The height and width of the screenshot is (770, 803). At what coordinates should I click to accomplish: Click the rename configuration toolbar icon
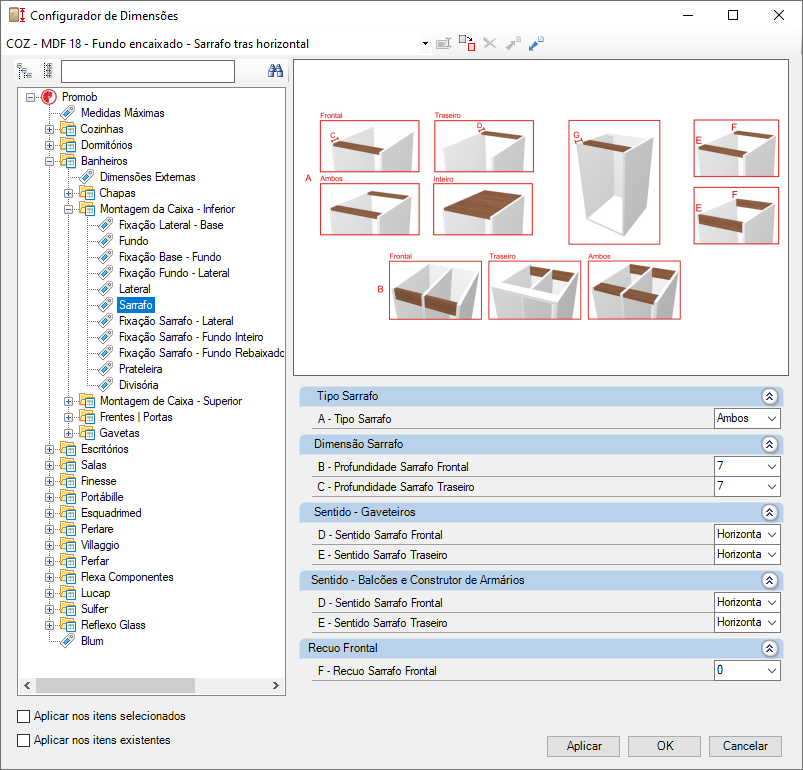pos(443,44)
